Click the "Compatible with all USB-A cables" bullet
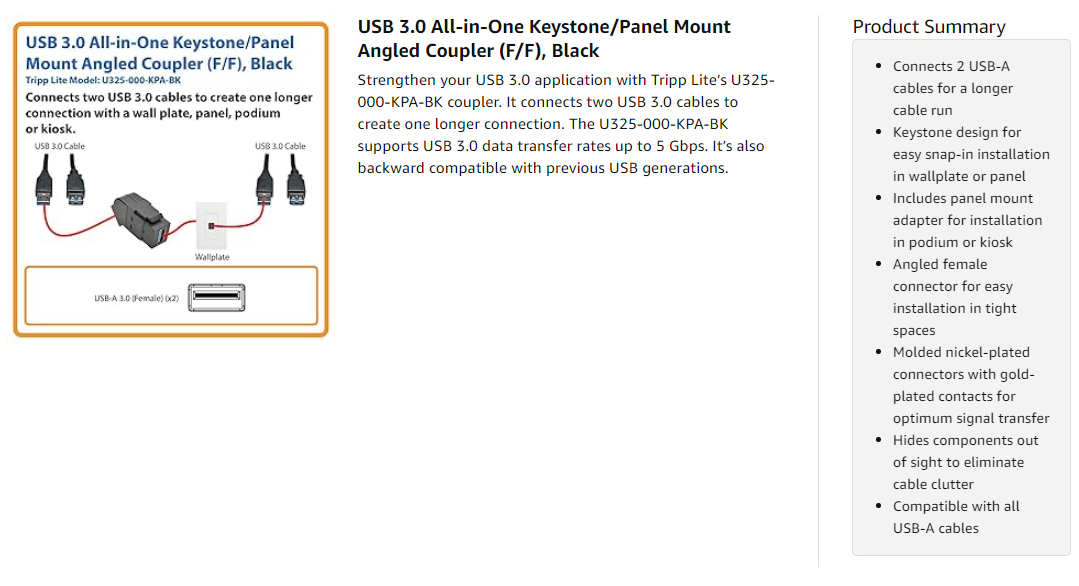Image resolution: width=1079 pixels, height=586 pixels. [955, 517]
